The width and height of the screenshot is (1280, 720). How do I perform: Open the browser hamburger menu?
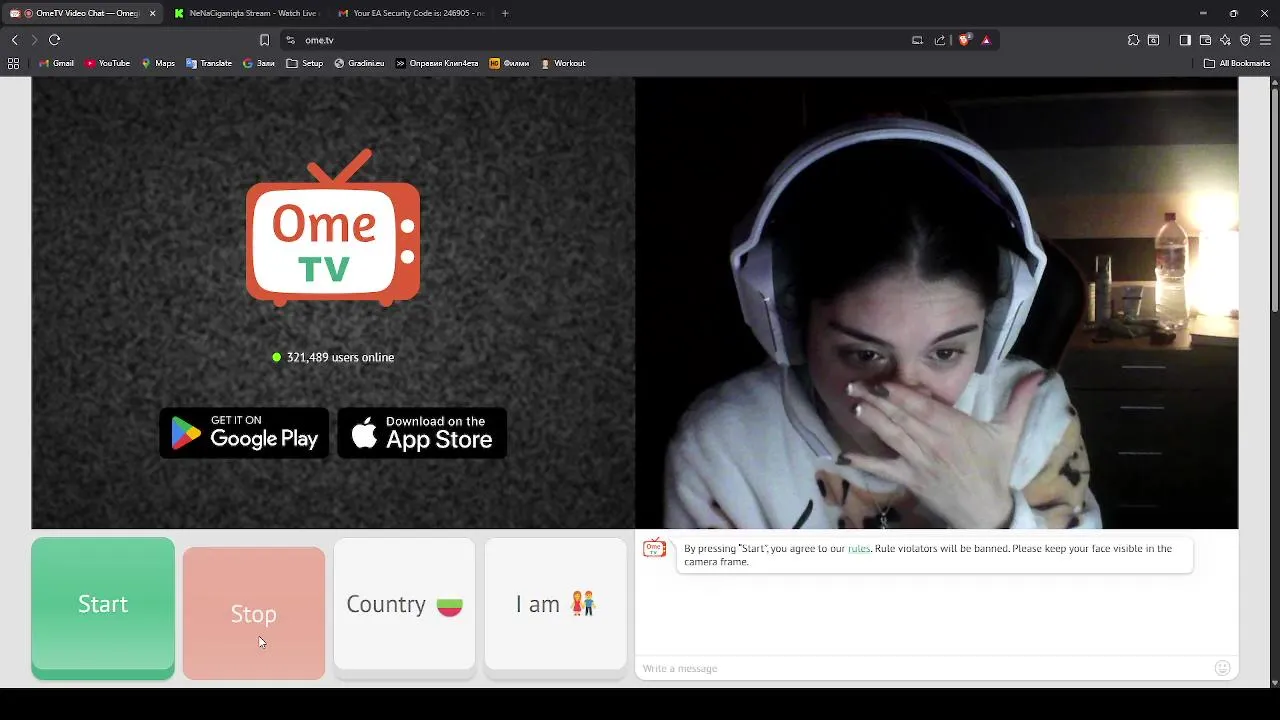[1265, 40]
